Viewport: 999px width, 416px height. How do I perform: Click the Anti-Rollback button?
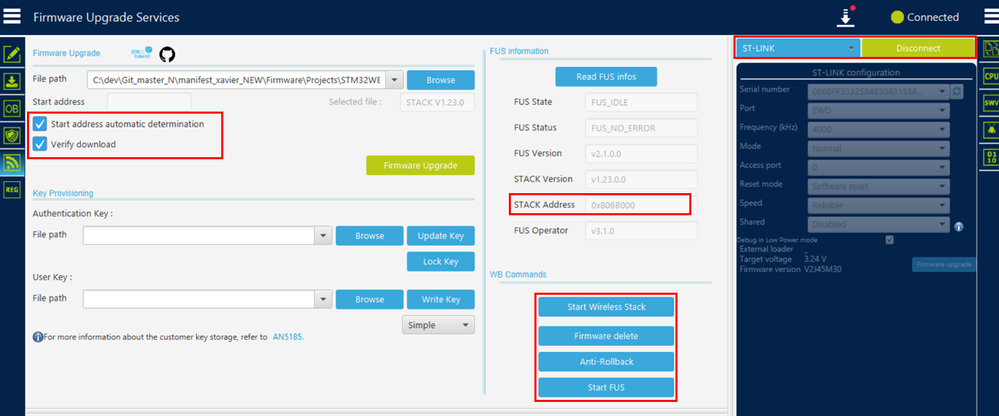point(606,361)
